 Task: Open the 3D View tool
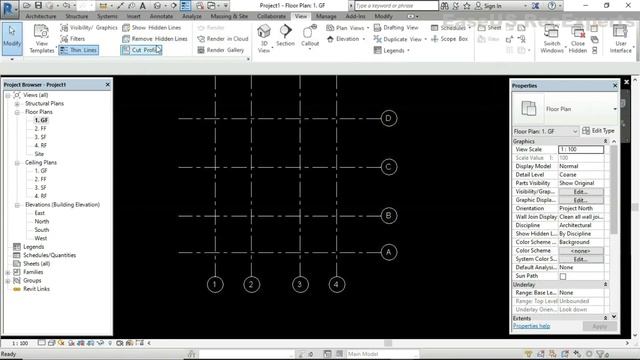[264, 38]
